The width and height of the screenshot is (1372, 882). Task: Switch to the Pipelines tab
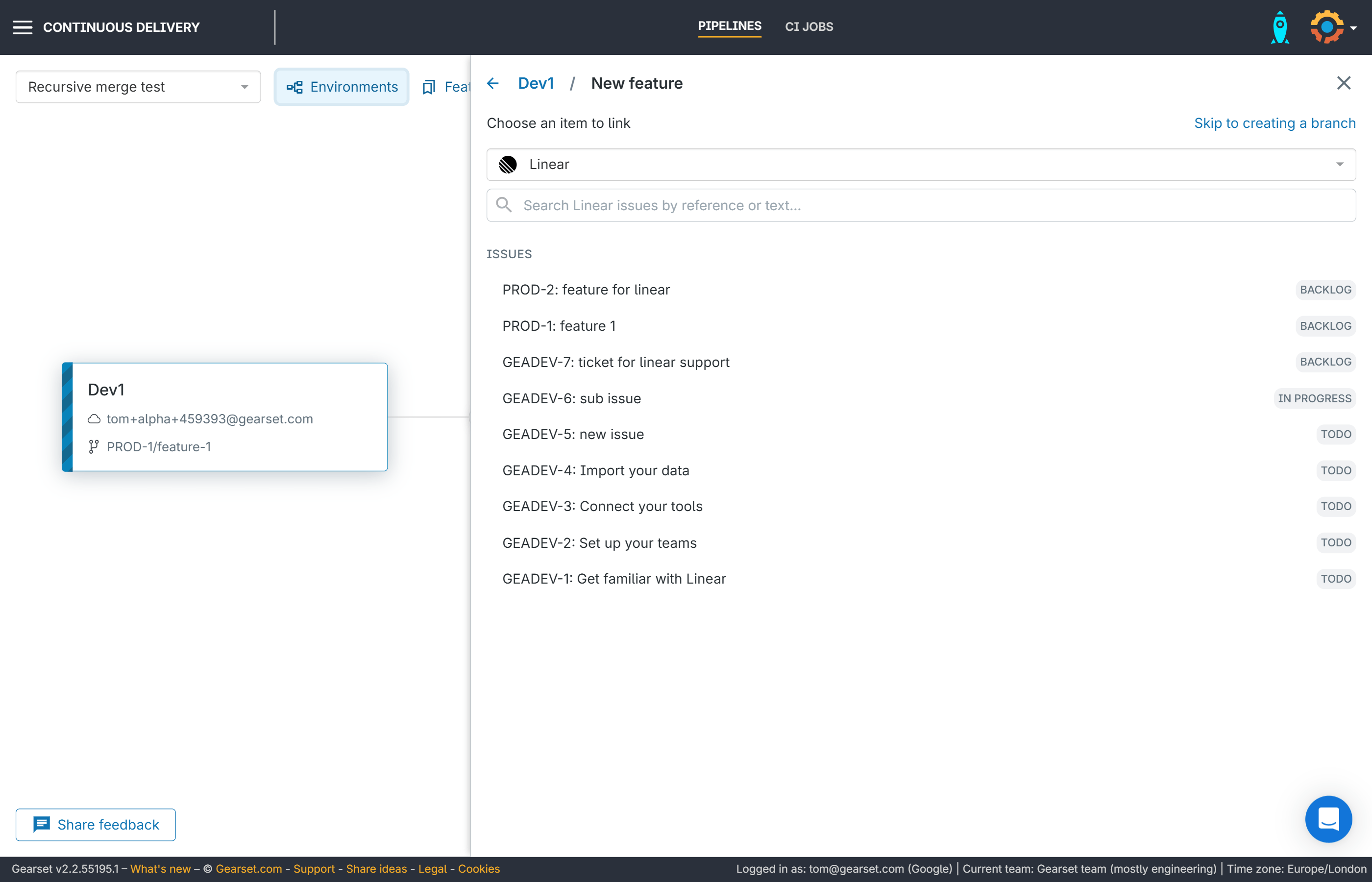click(x=730, y=26)
